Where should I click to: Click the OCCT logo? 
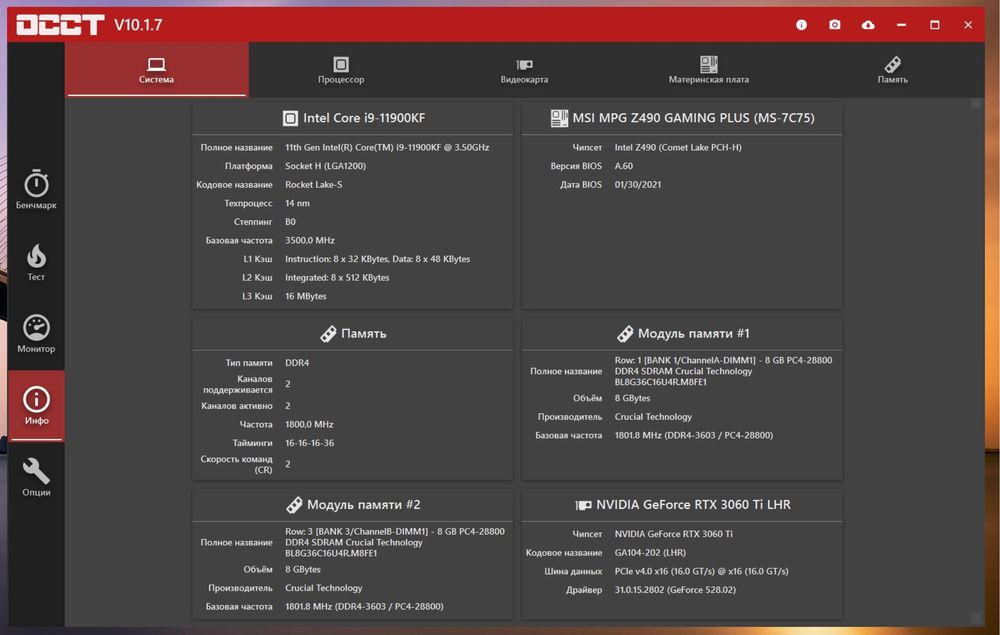(60, 25)
